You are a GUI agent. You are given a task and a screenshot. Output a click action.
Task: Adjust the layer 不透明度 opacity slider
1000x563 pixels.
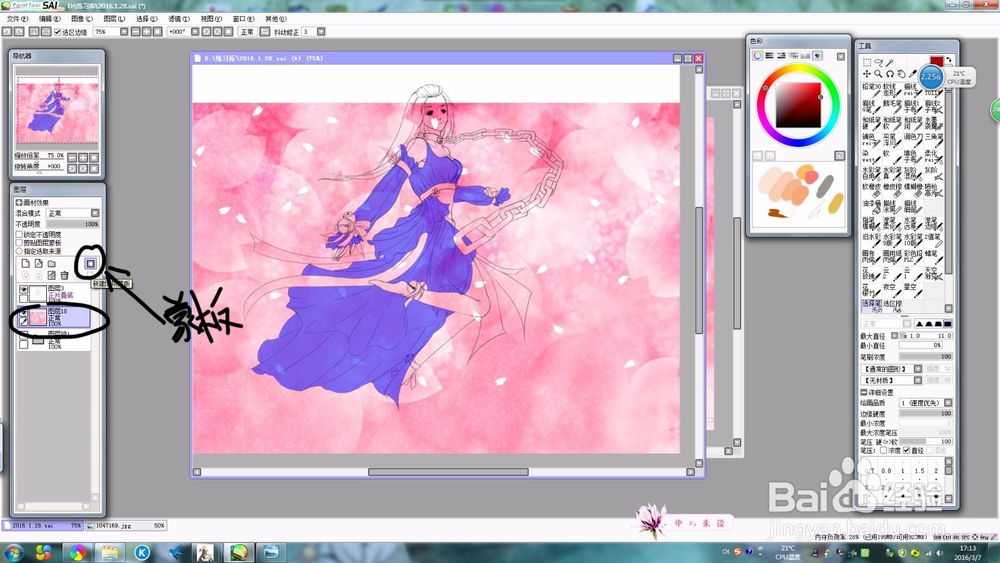(73, 224)
